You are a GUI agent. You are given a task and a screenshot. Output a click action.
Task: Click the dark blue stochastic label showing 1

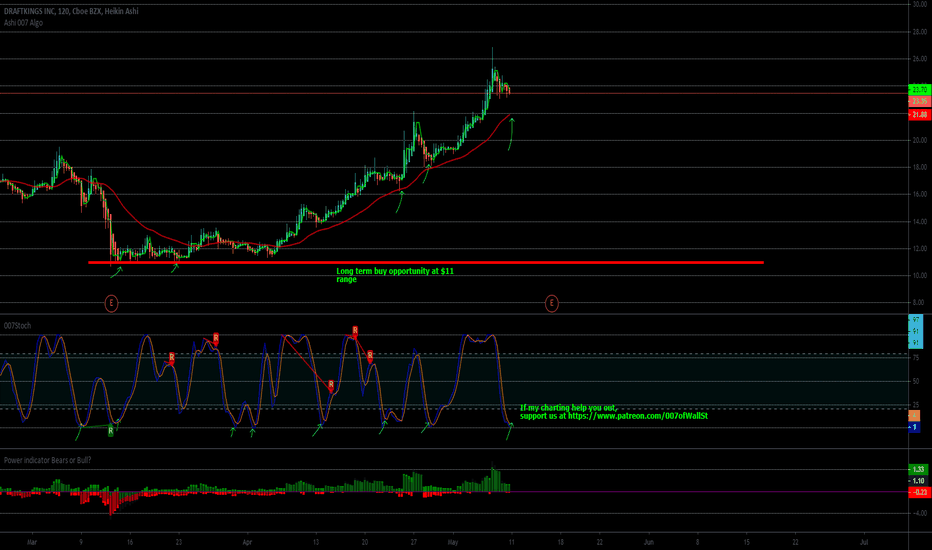(914, 427)
